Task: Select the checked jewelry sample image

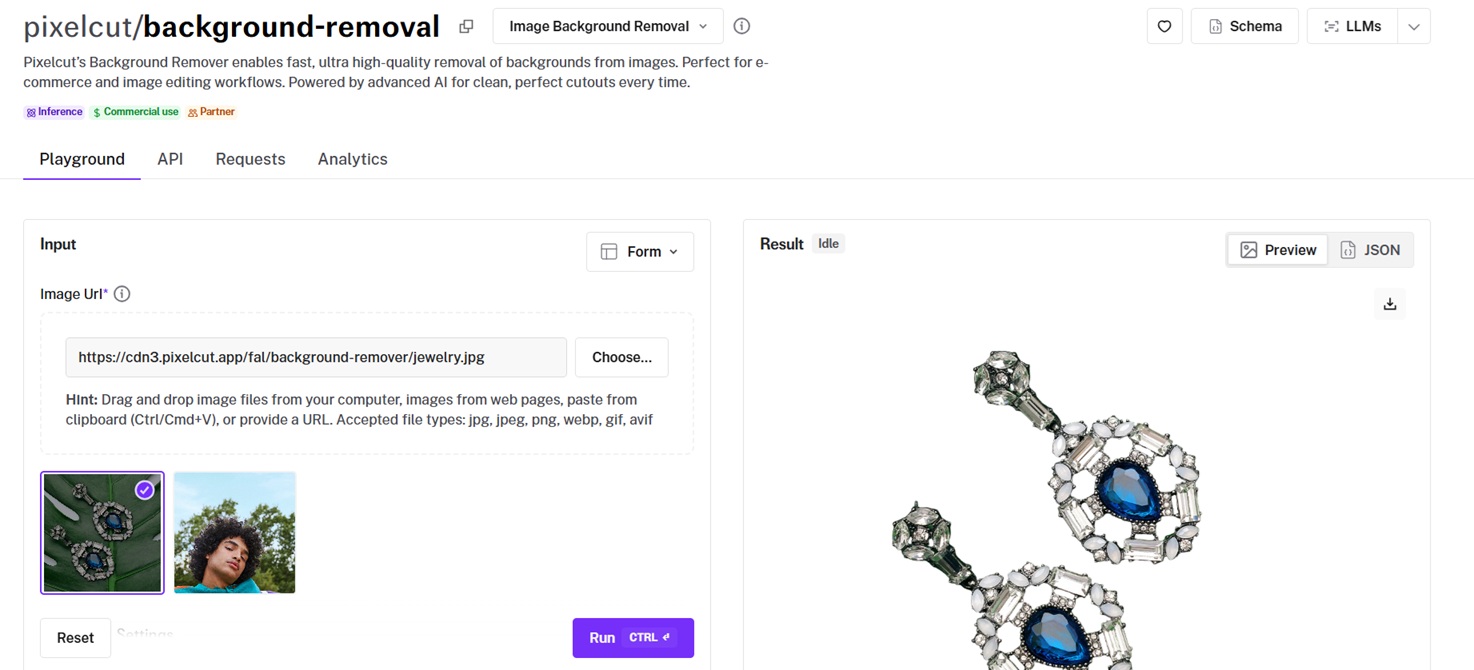Action: (x=102, y=533)
